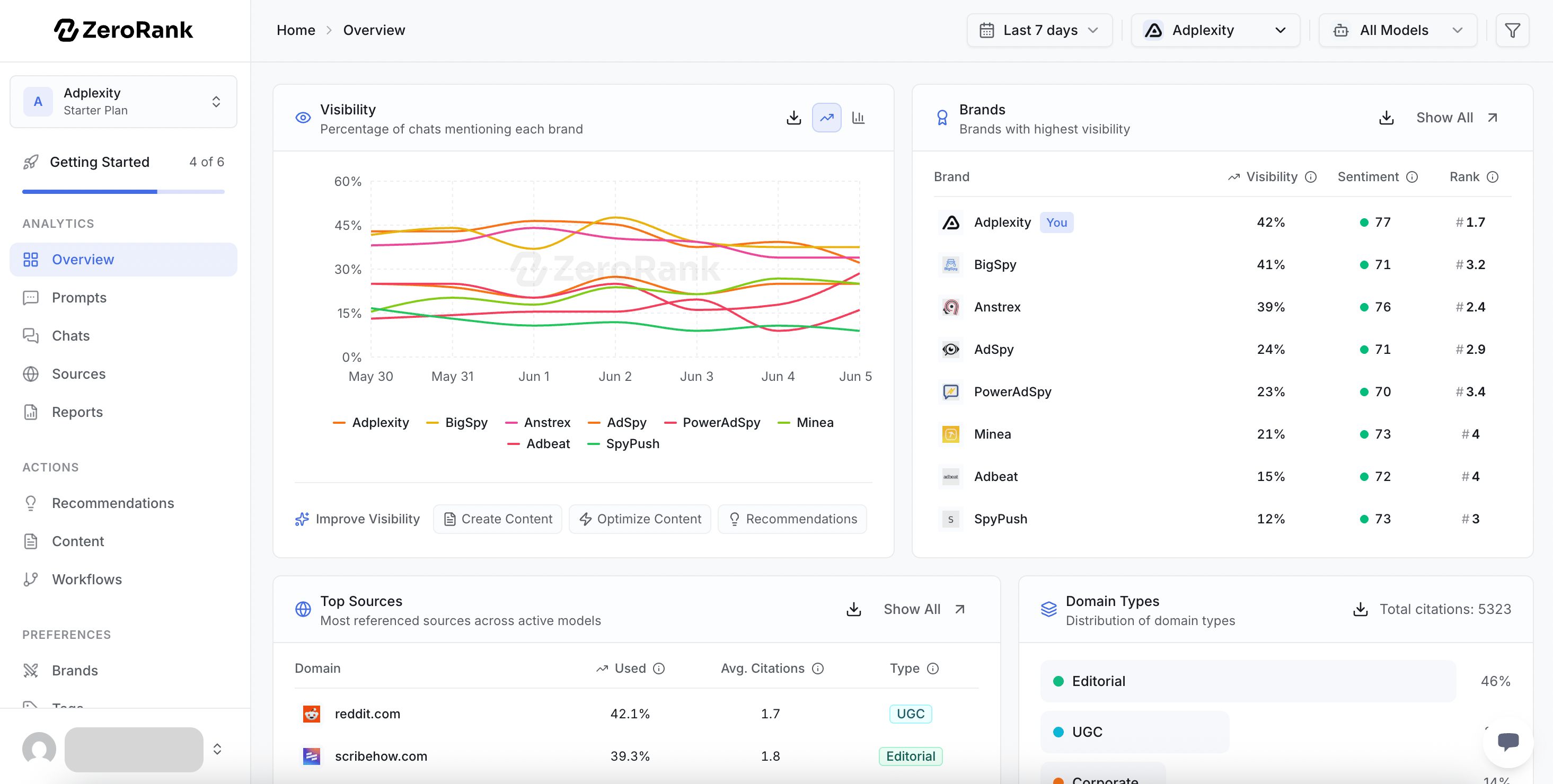Image resolution: width=1553 pixels, height=784 pixels.
Task: Click Sentiment column info icon
Action: point(1411,177)
